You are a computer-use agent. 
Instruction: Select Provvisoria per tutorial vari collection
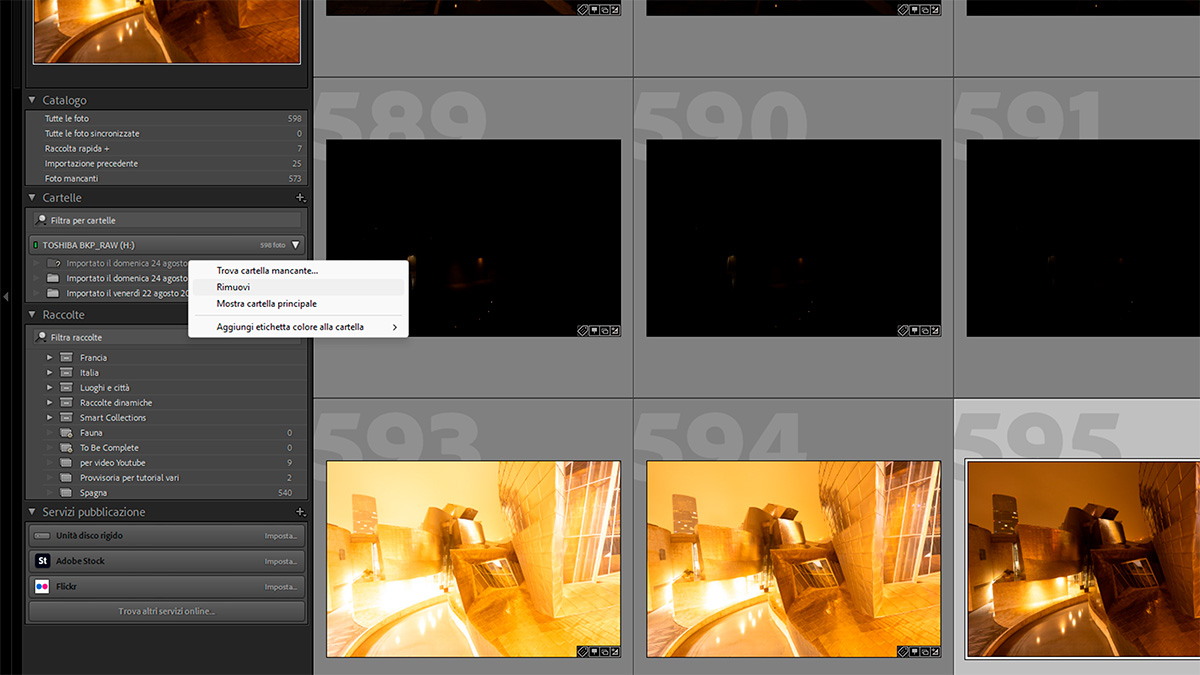[167, 477]
